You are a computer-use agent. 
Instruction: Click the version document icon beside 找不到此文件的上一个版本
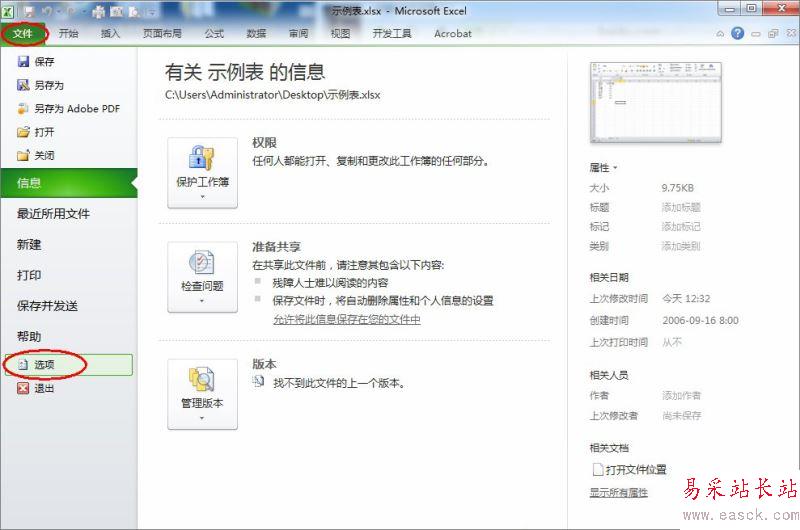[259, 382]
